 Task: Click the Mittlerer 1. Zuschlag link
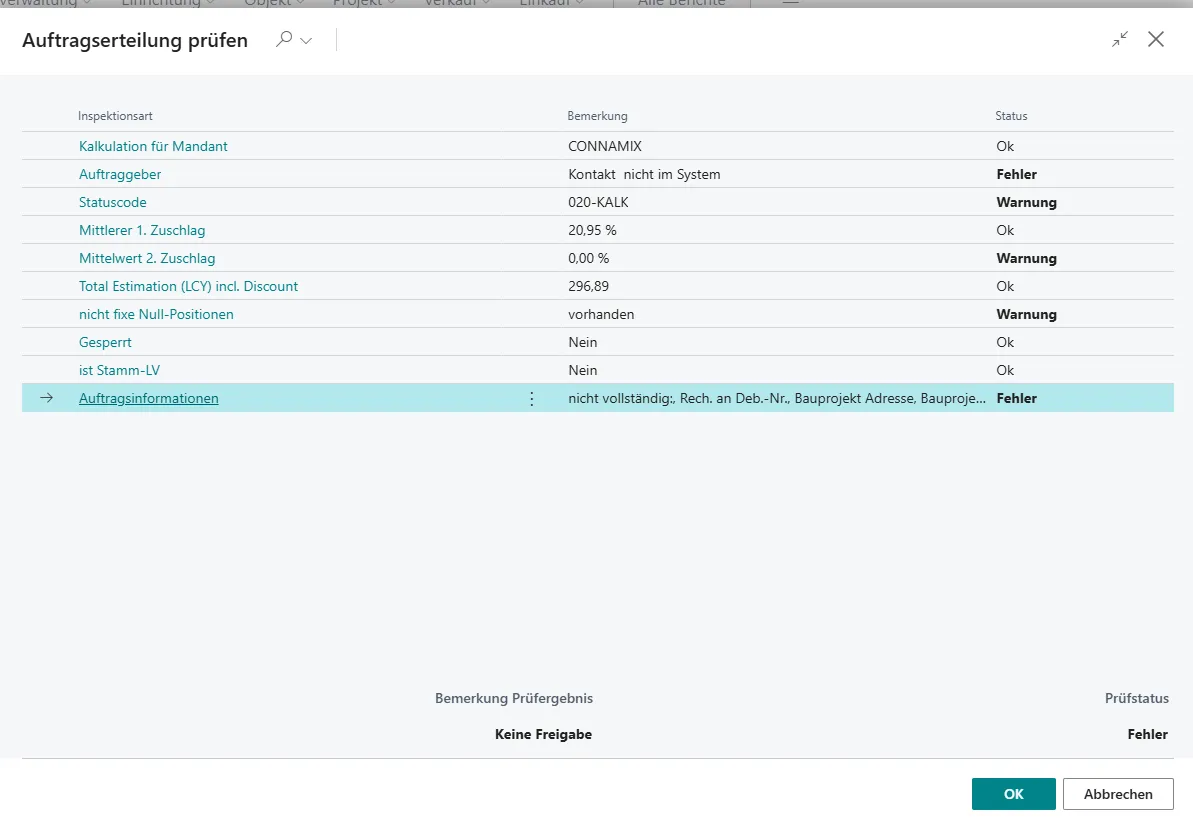[x=142, y=230]
